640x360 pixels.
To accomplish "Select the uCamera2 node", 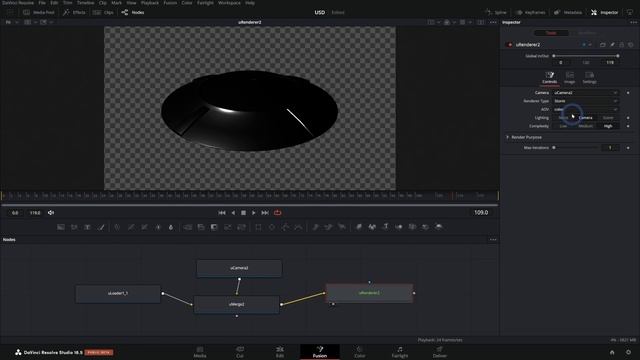I will (239, 268).
